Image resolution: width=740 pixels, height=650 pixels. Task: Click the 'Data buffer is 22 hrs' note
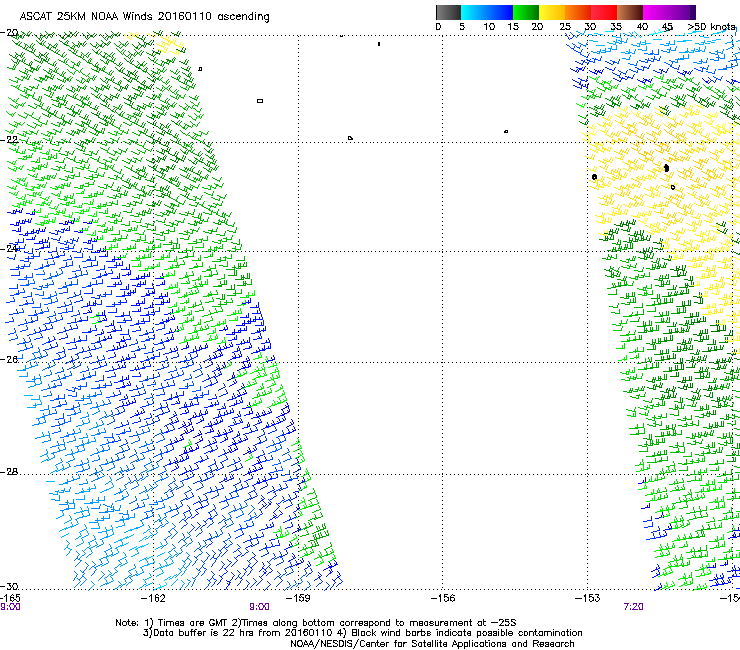coord(362,633)
